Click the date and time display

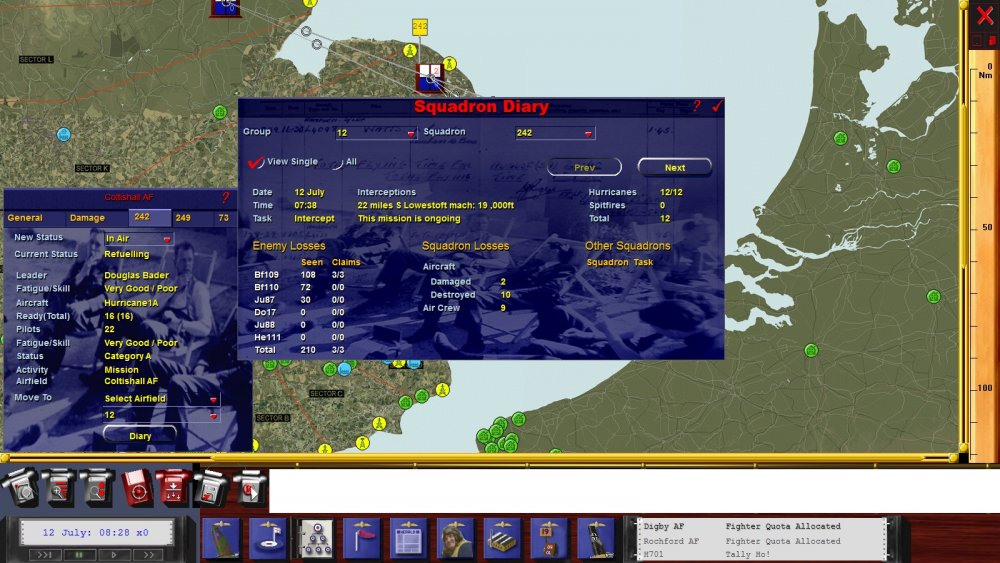click(x=96, y=532)
